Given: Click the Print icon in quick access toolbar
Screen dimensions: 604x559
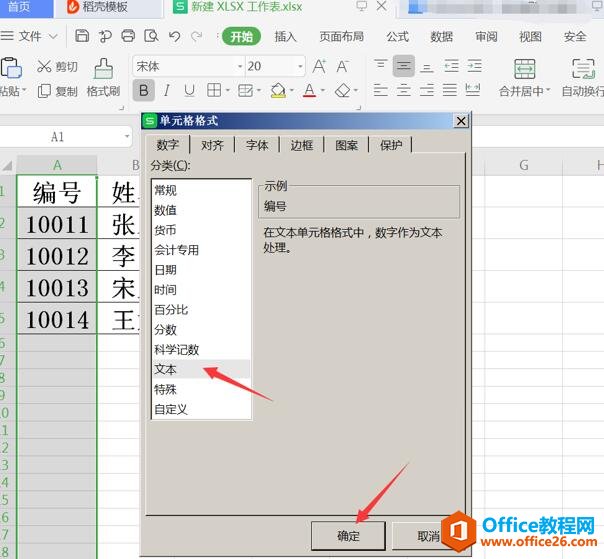Looking at the screenshot, I should [128, 36].
